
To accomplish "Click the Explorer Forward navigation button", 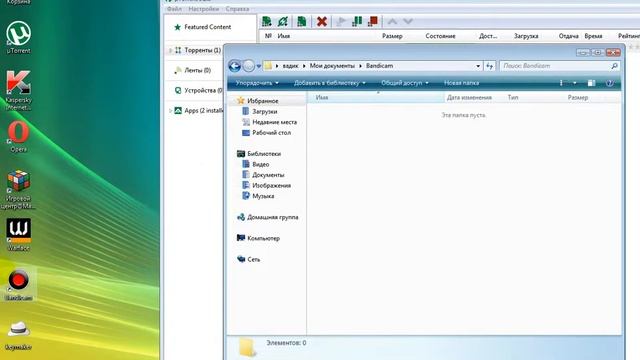I will point(249,66).
